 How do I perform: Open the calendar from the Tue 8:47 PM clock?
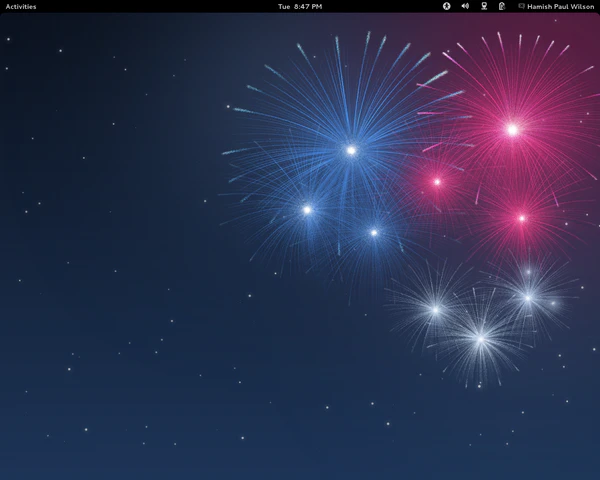point(299,6)
